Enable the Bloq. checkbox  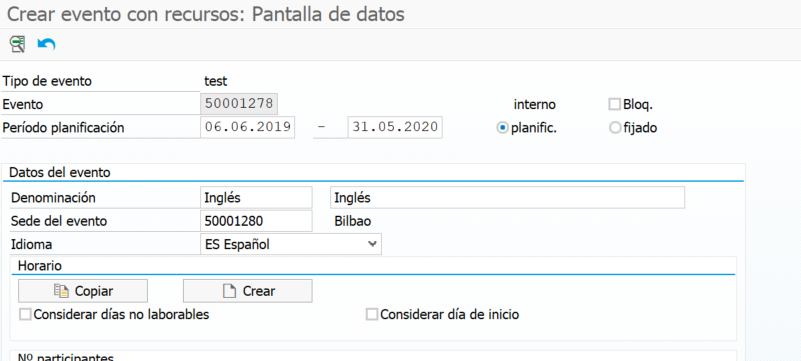tap(615, 105)
